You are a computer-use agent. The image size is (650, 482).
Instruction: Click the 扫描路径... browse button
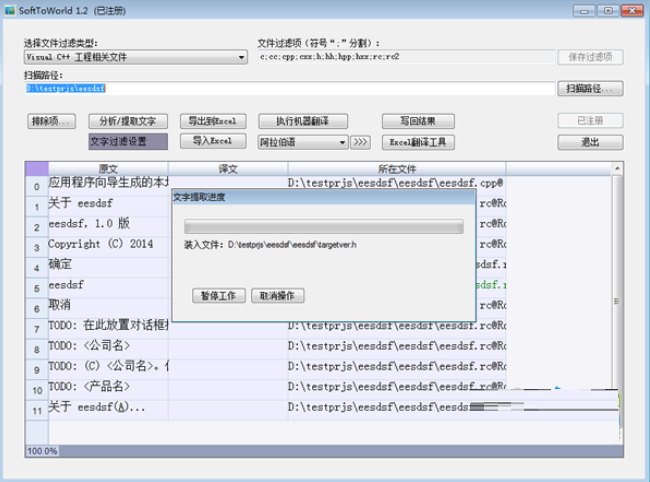point(590,88)
